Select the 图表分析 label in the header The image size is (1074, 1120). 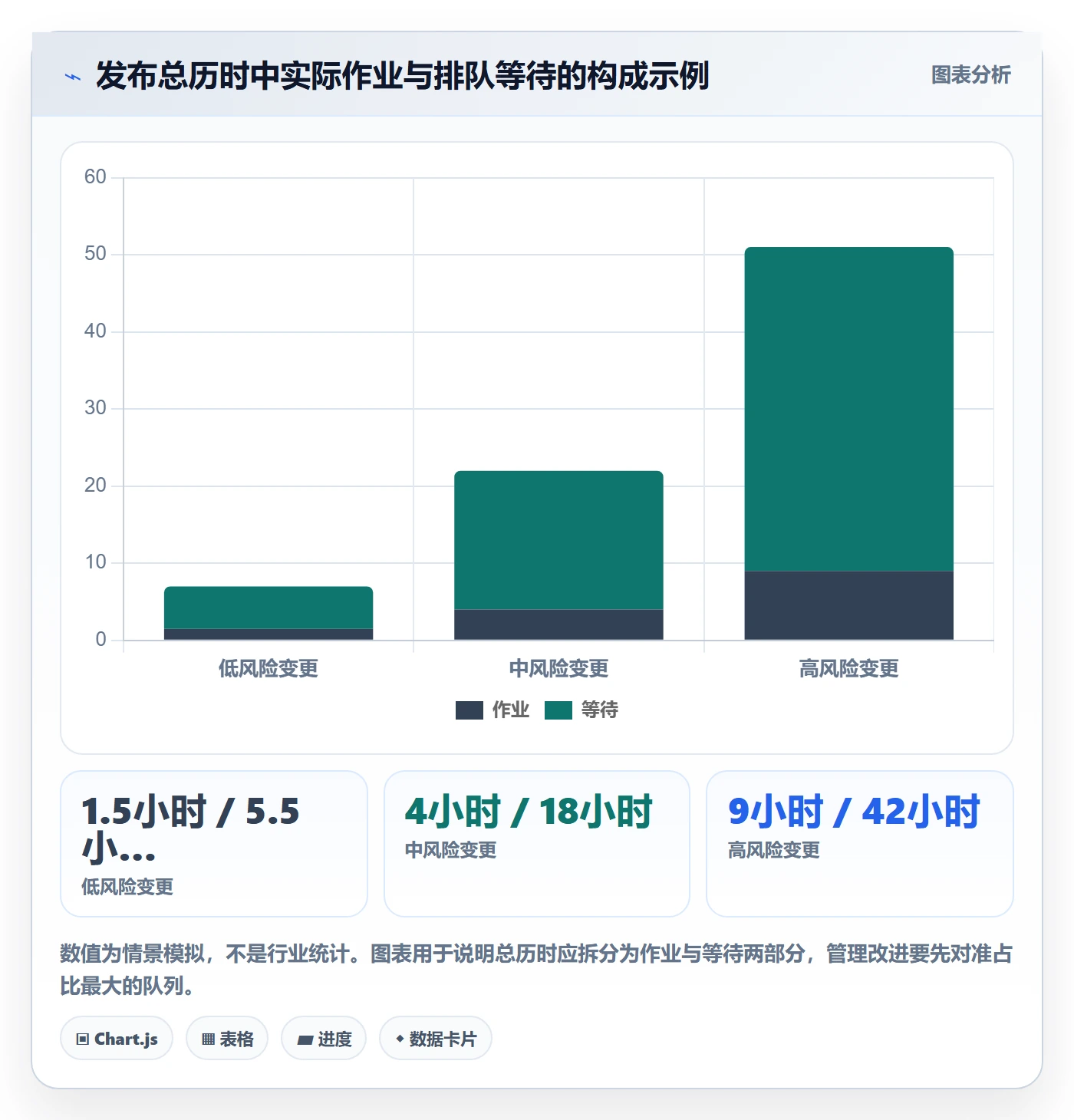pos(970,75)
